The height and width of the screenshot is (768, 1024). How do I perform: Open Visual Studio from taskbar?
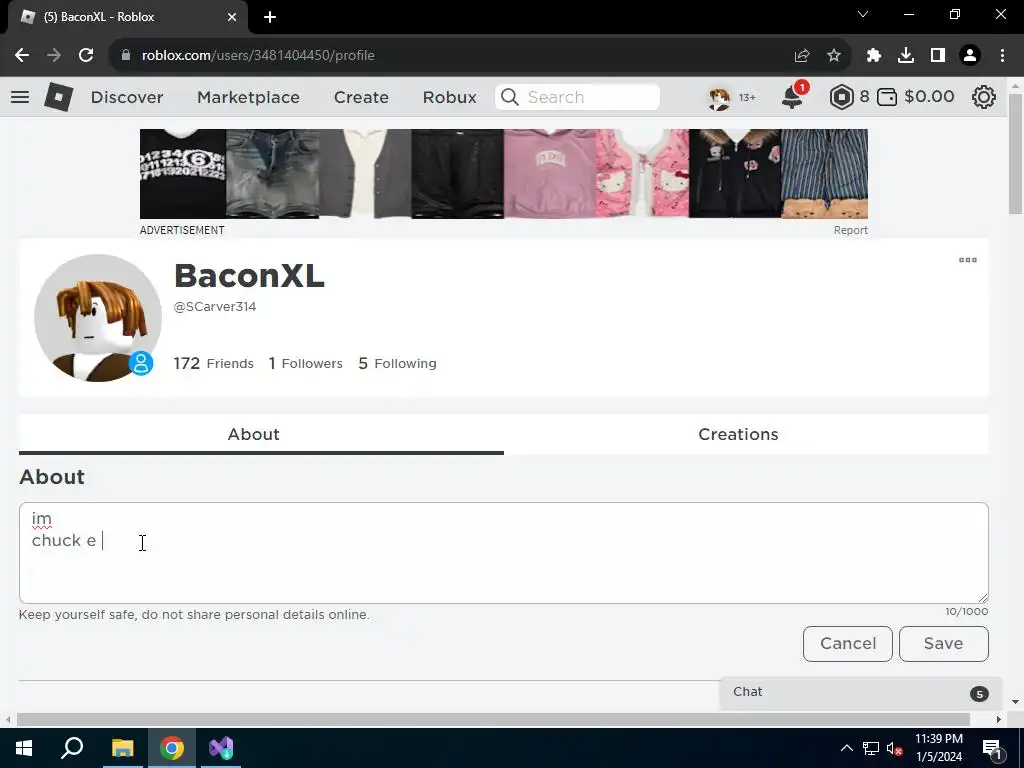(x=221, y=748)
